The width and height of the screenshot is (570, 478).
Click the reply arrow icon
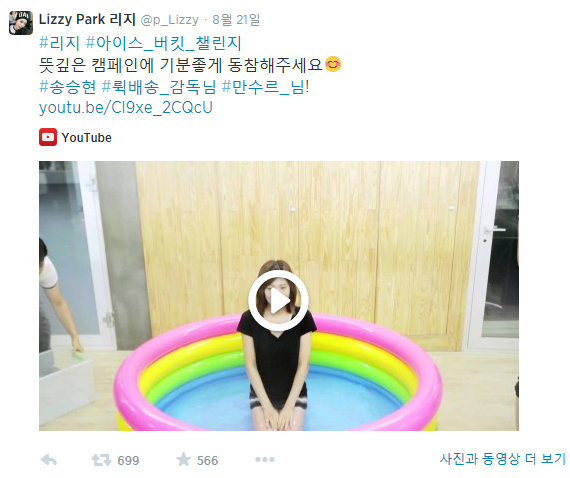pyautogui.click(x=49, y=460)
